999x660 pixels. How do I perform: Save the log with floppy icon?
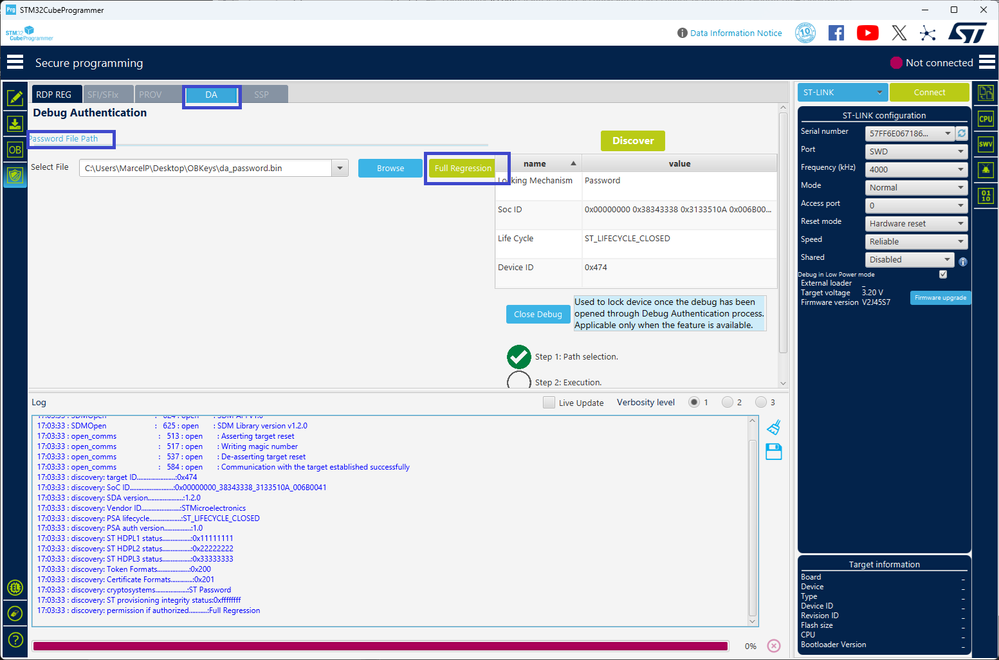pos(773,452)
